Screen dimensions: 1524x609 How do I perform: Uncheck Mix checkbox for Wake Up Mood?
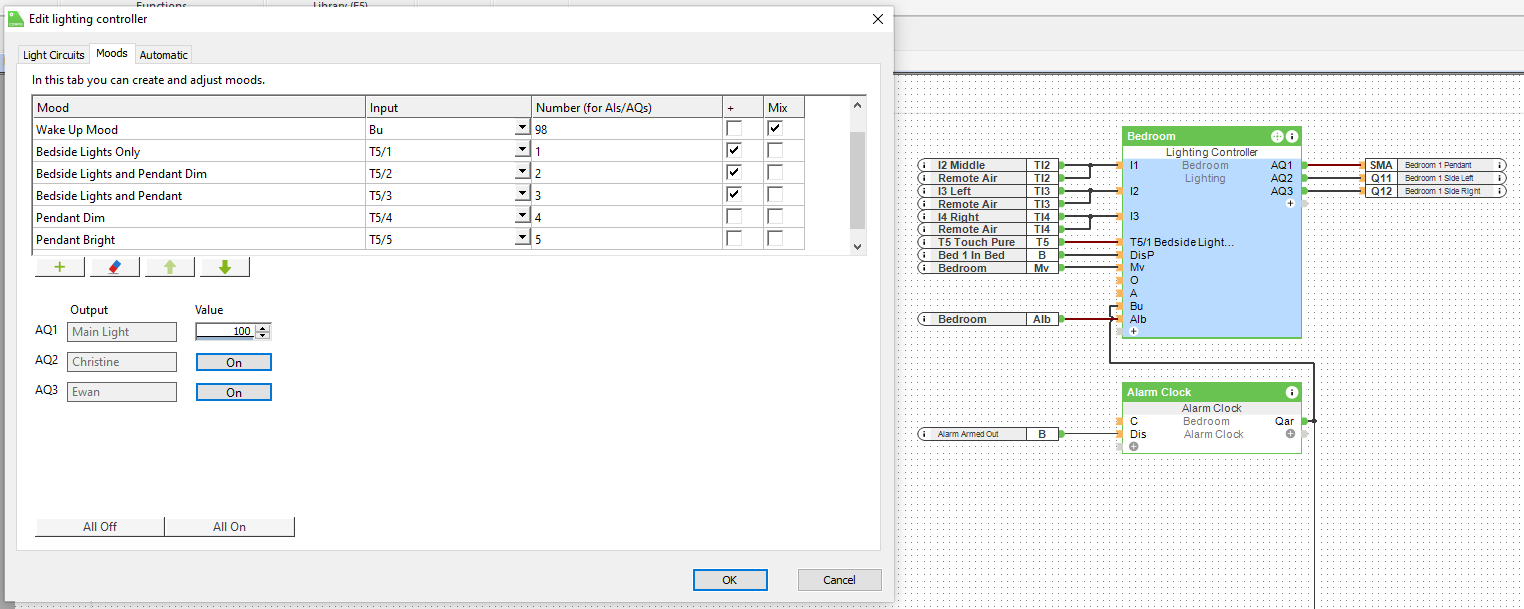(775, 129)
